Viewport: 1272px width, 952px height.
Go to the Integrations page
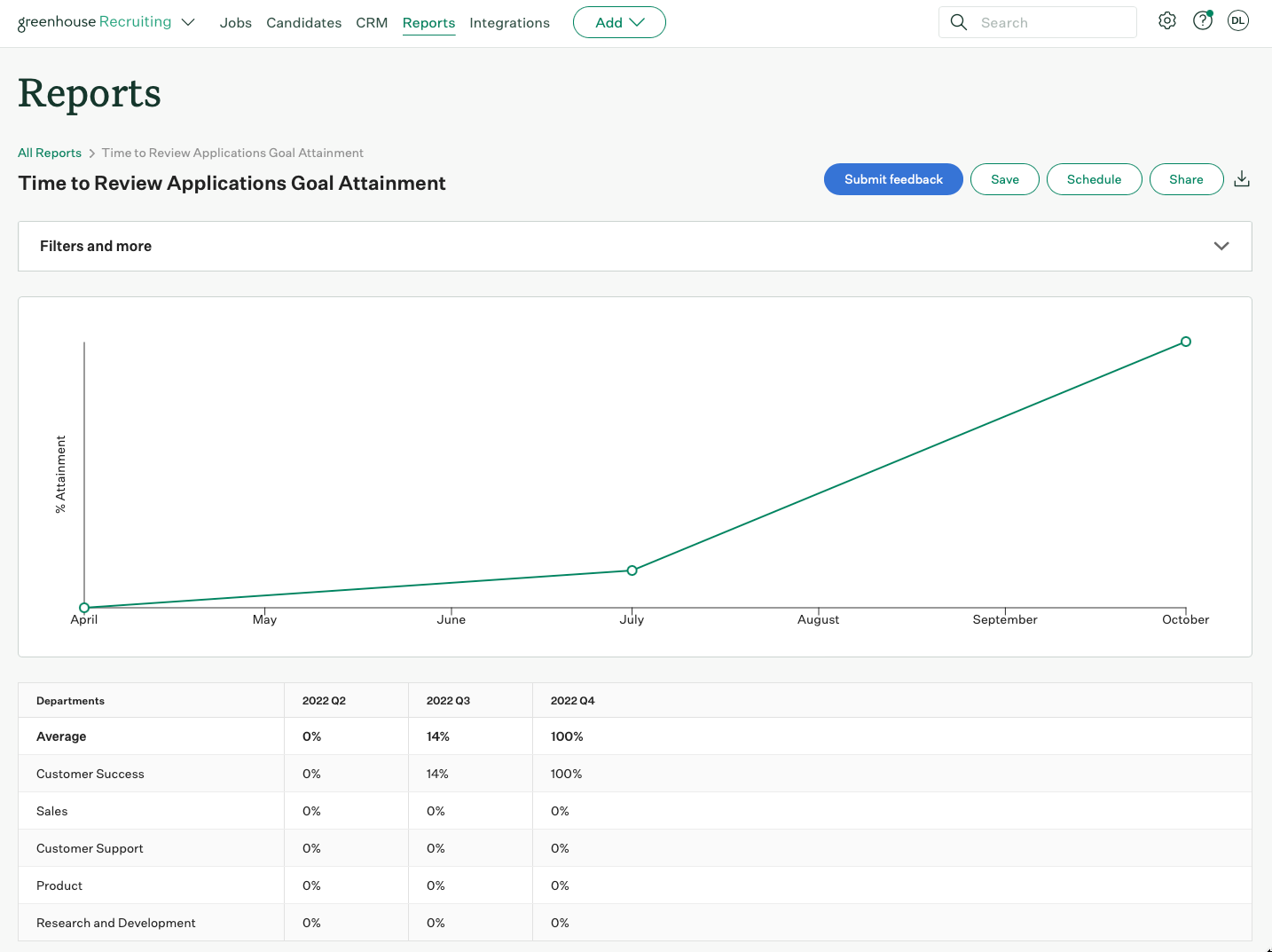(x=509, y=22)
